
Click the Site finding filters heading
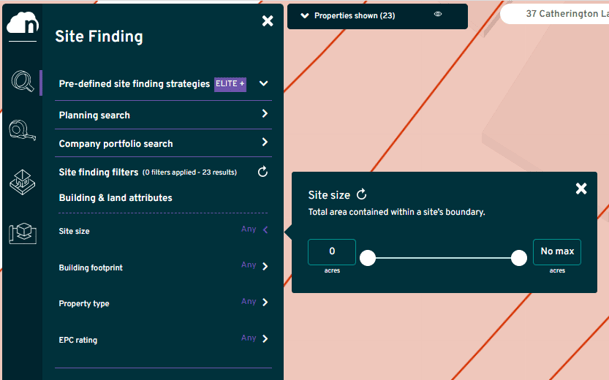(x=98, y=172)
